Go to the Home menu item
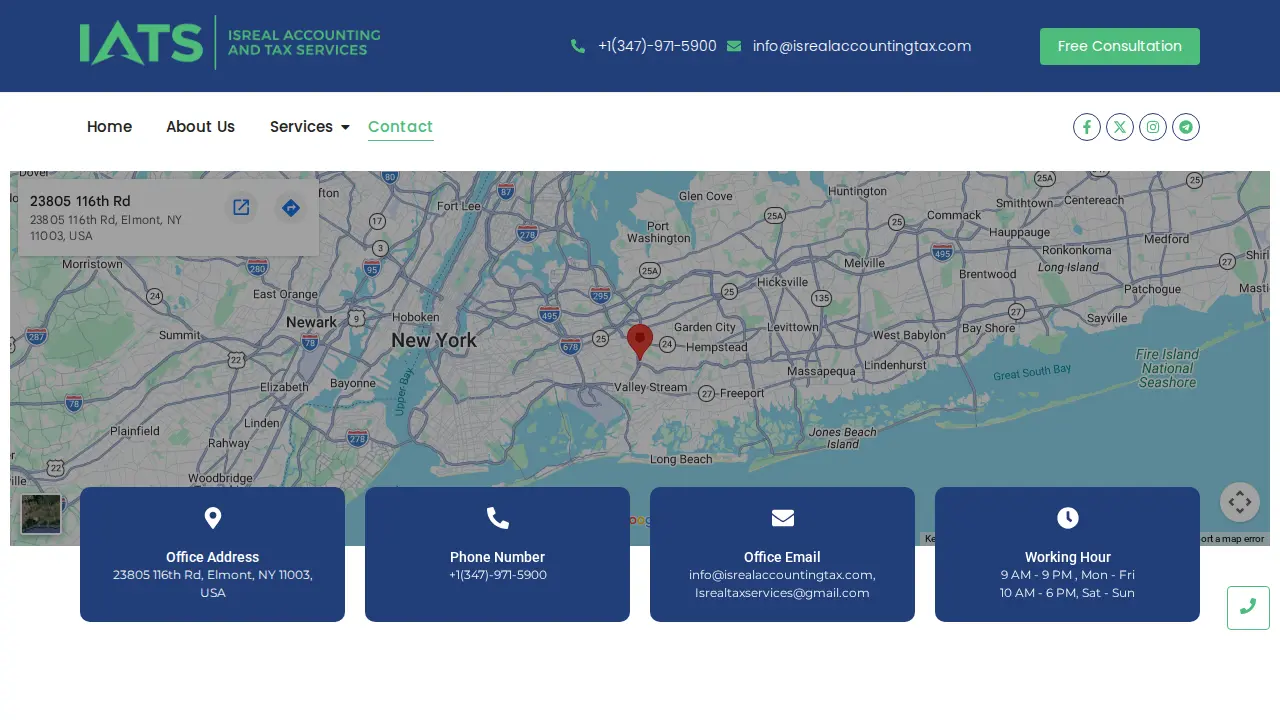 pyautogui.click(x=109, y=127)
